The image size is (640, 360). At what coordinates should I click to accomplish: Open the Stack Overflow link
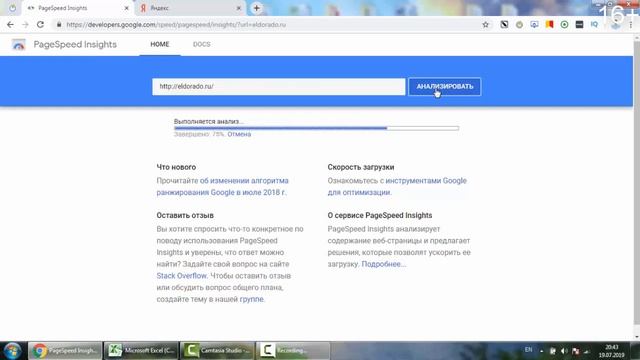click(182, 276)
